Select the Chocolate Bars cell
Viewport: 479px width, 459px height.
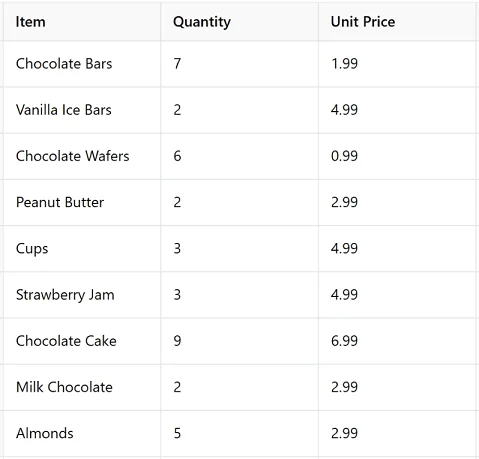[x=82, y=64]
